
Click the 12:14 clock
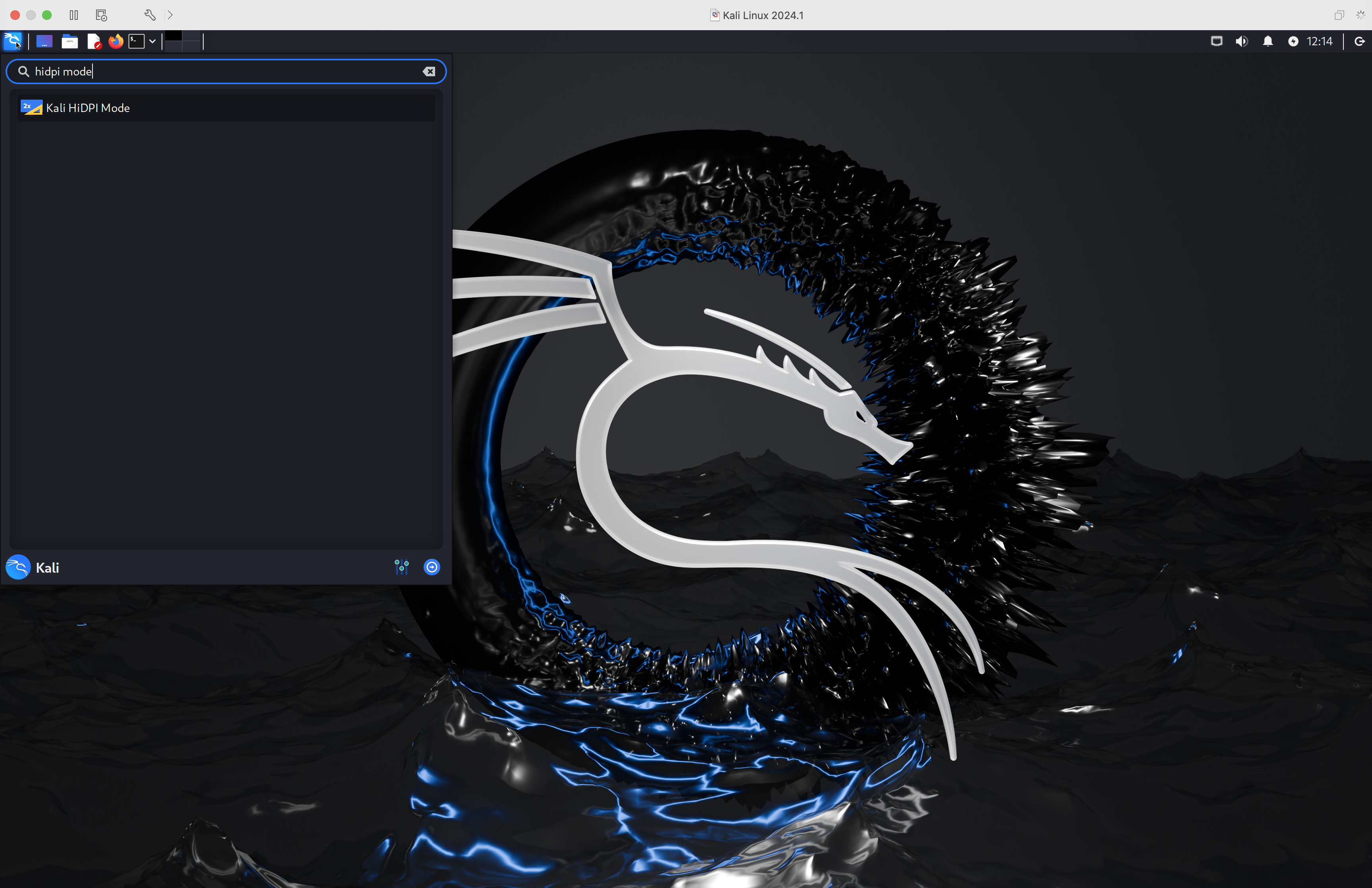(x=1320, y=41)
